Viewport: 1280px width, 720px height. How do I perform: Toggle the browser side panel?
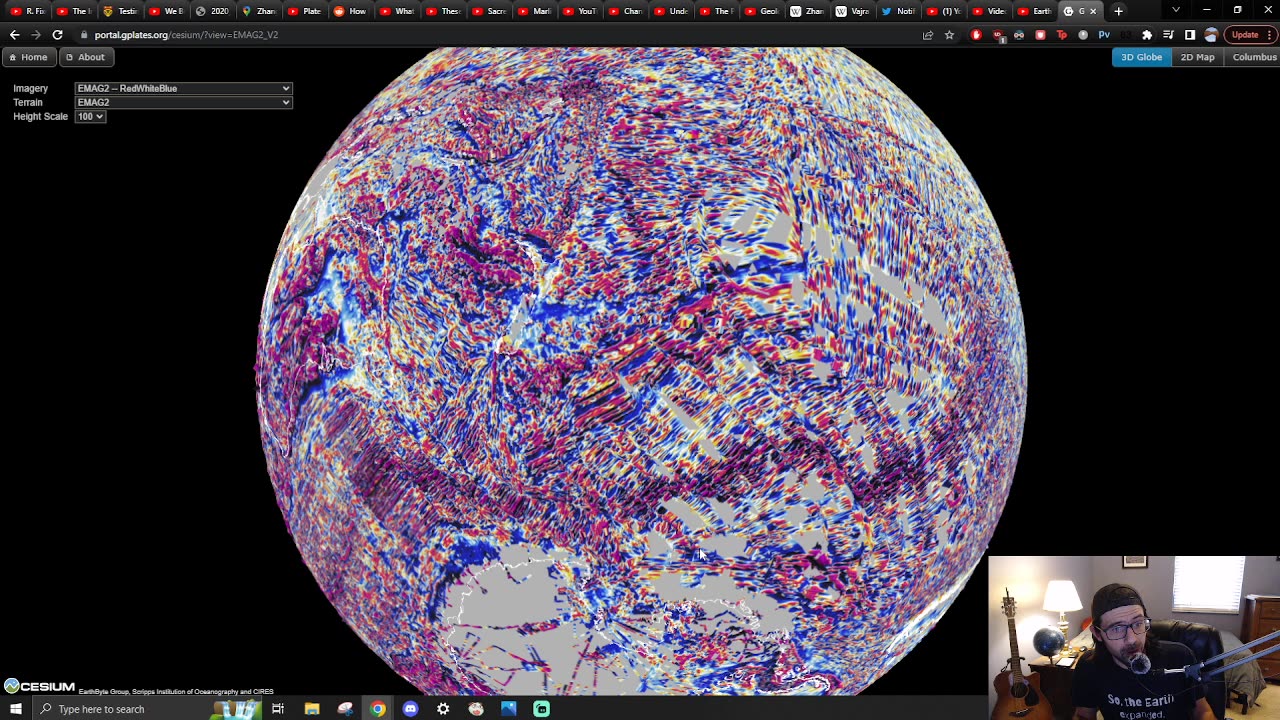point(1189,35)
